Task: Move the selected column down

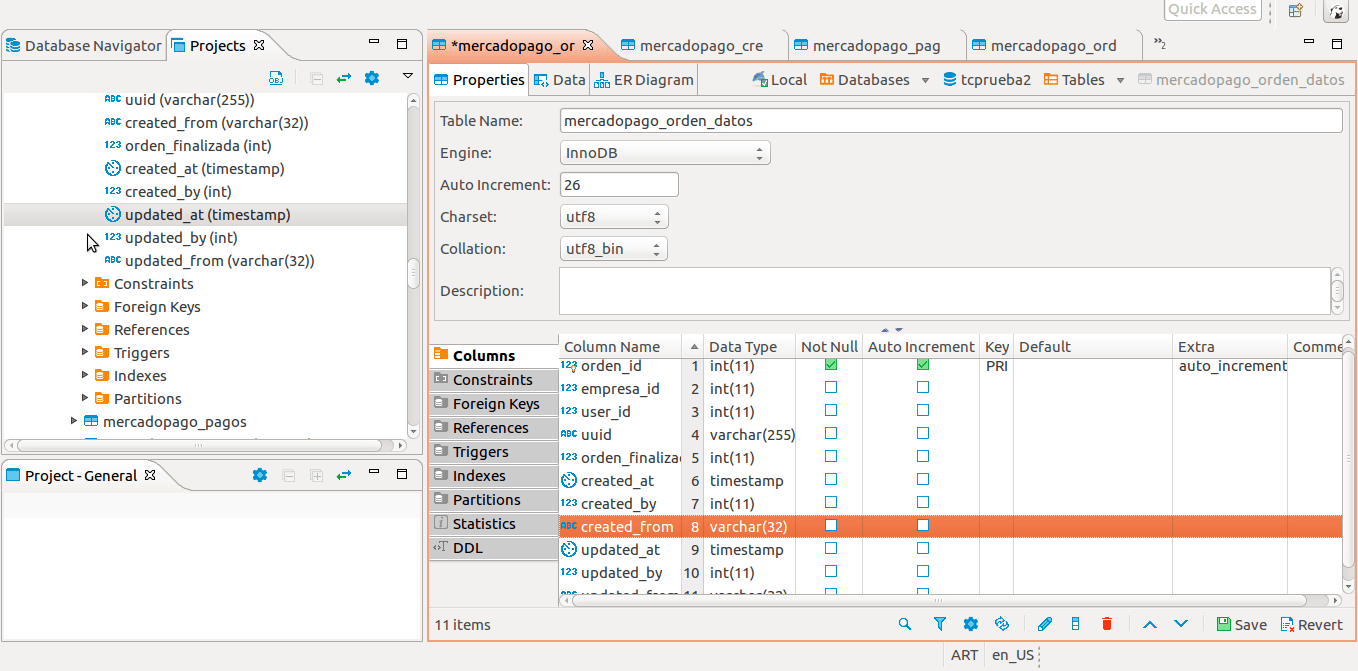Action: click(1181, 624)
